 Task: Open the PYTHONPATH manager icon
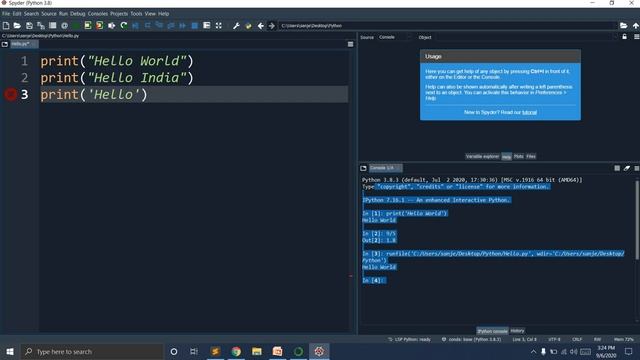pos(248,26)
